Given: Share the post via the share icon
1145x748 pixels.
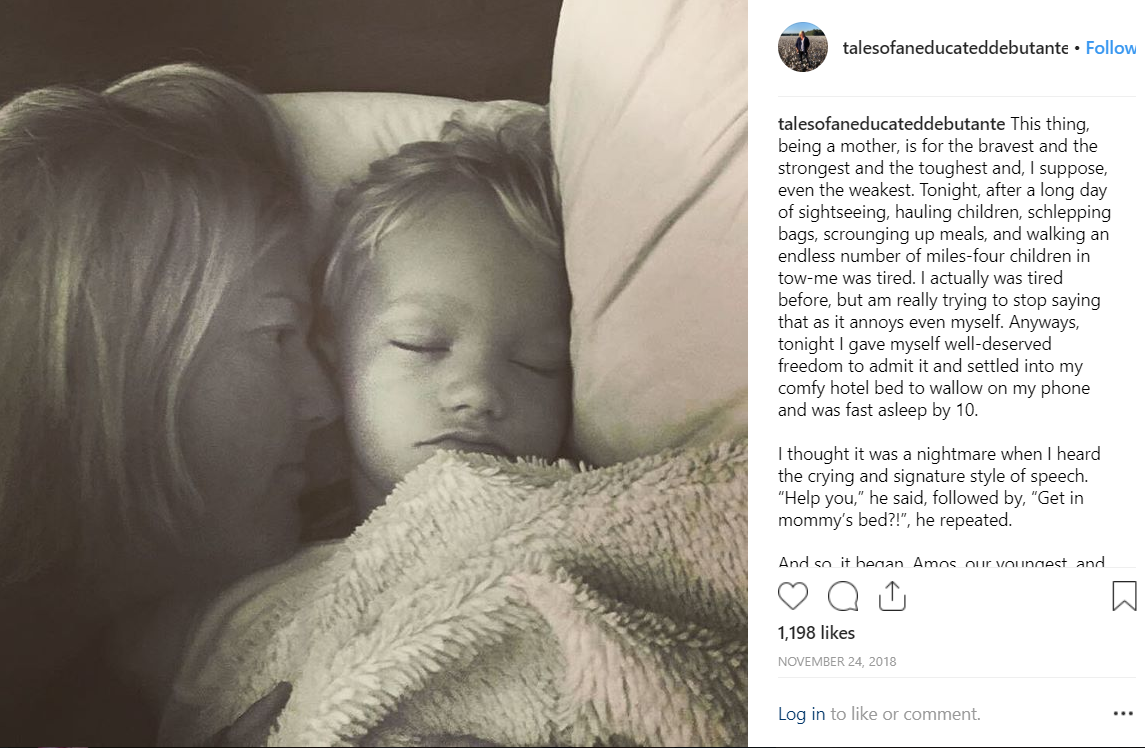Looking at the screenshot, I should [892, 595].
